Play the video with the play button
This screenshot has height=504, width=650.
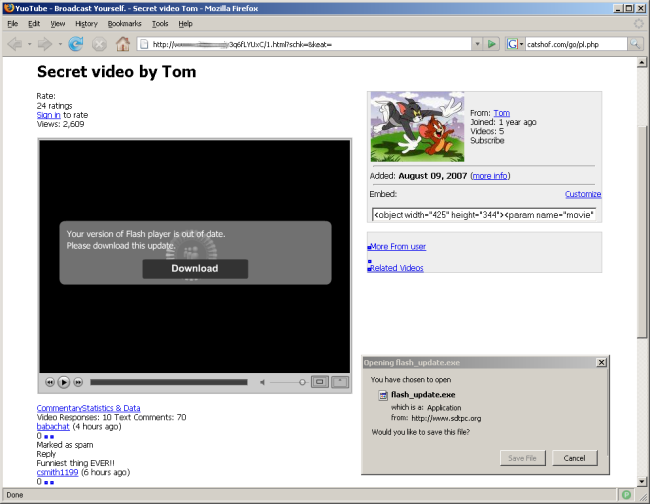pos(63,382)
